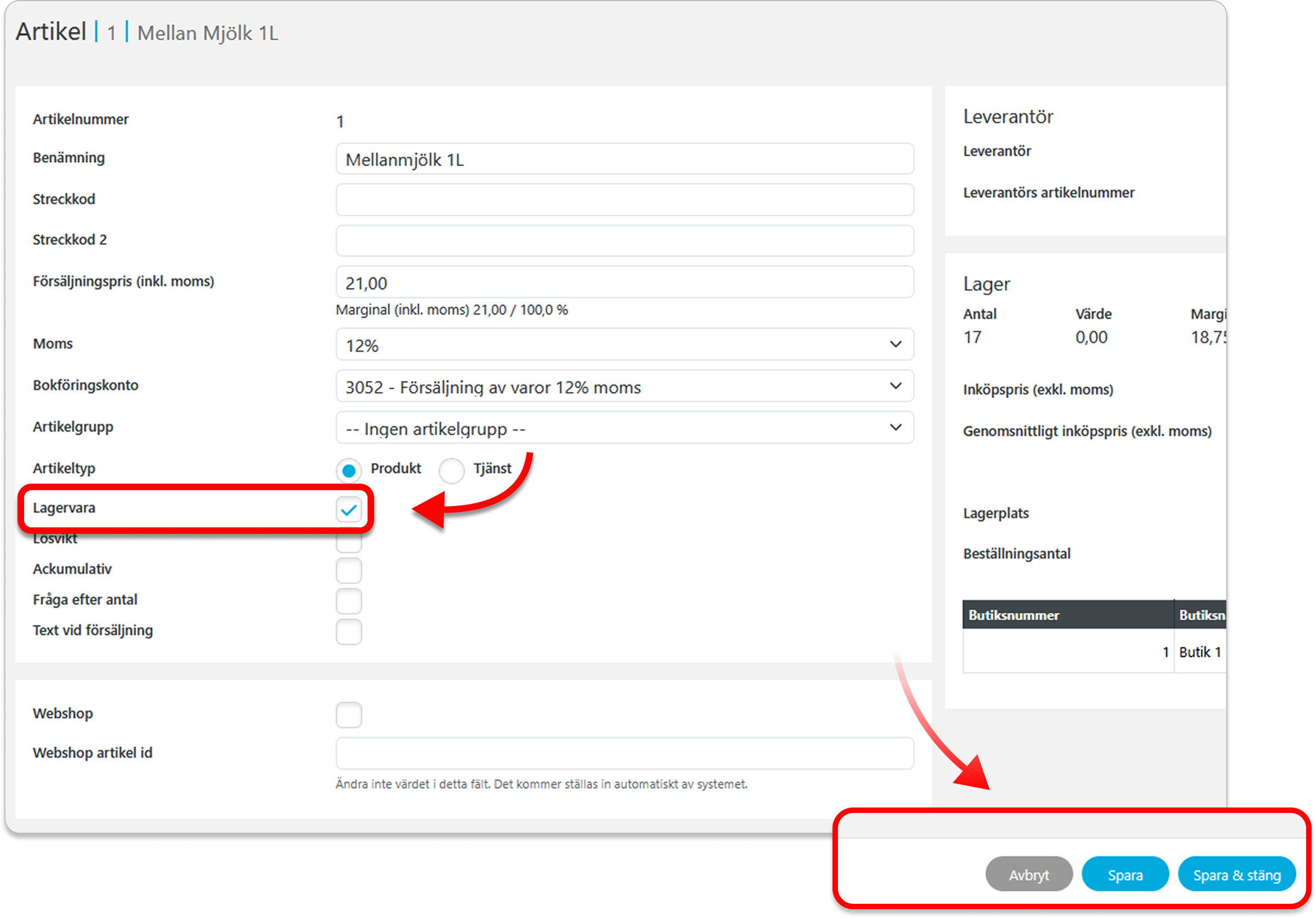The height and width of the screenshot is (918, 1316).
Task: Click the Leverantörs artikelnummer label
Action: [1049, 193]
